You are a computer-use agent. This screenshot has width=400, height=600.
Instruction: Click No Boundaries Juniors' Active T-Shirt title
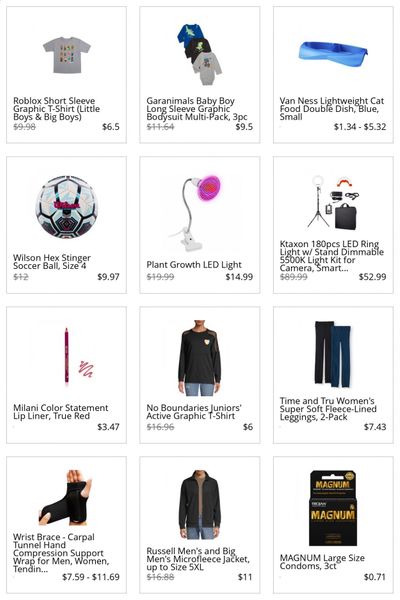click(x=194, y=412)
